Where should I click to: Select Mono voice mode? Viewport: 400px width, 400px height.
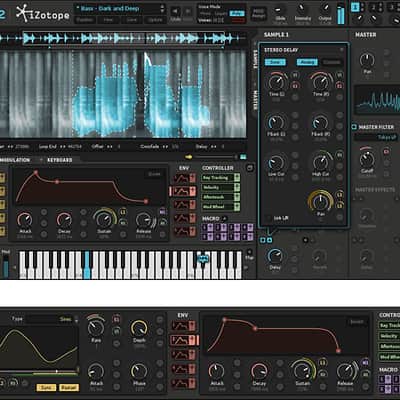click(205, 14)
